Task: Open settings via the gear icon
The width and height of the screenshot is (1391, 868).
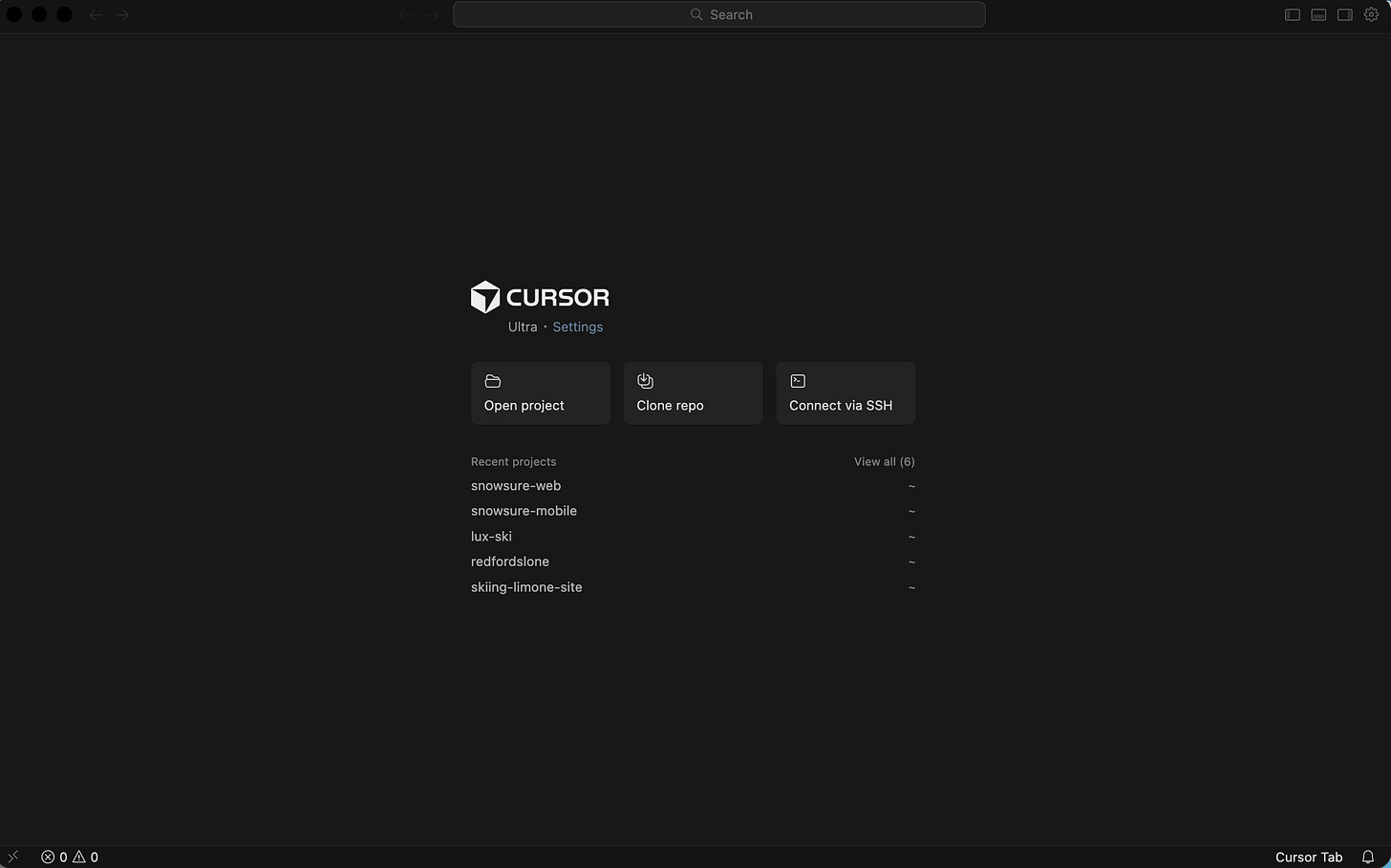Action: pyautogui.click(x=1371, y=14)
